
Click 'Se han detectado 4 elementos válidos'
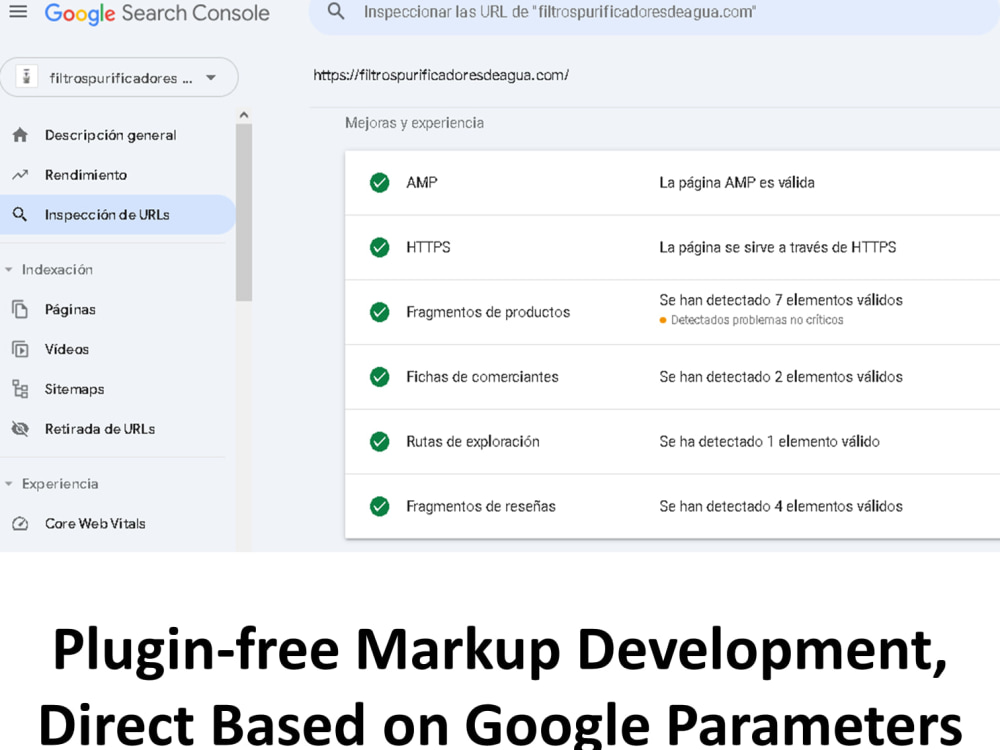pos(781,506)
